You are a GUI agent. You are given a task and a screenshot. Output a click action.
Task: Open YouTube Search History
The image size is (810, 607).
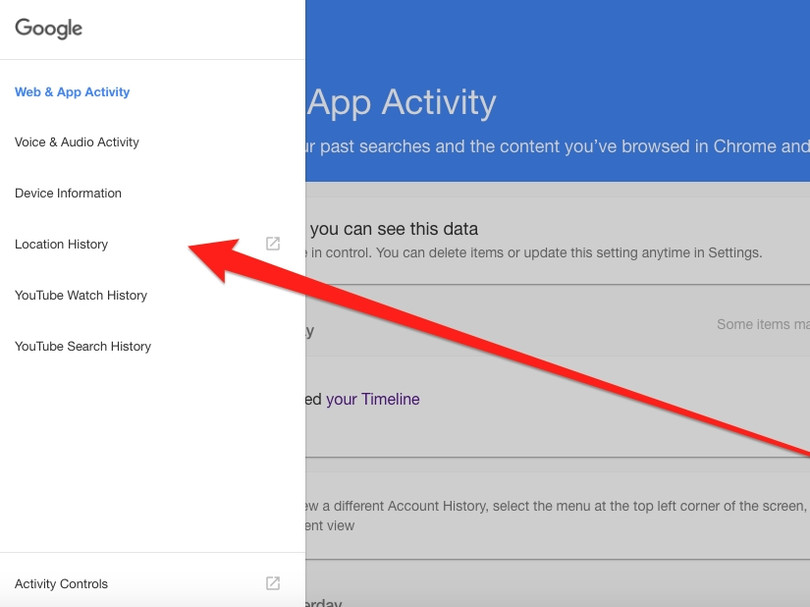[83, 346]
